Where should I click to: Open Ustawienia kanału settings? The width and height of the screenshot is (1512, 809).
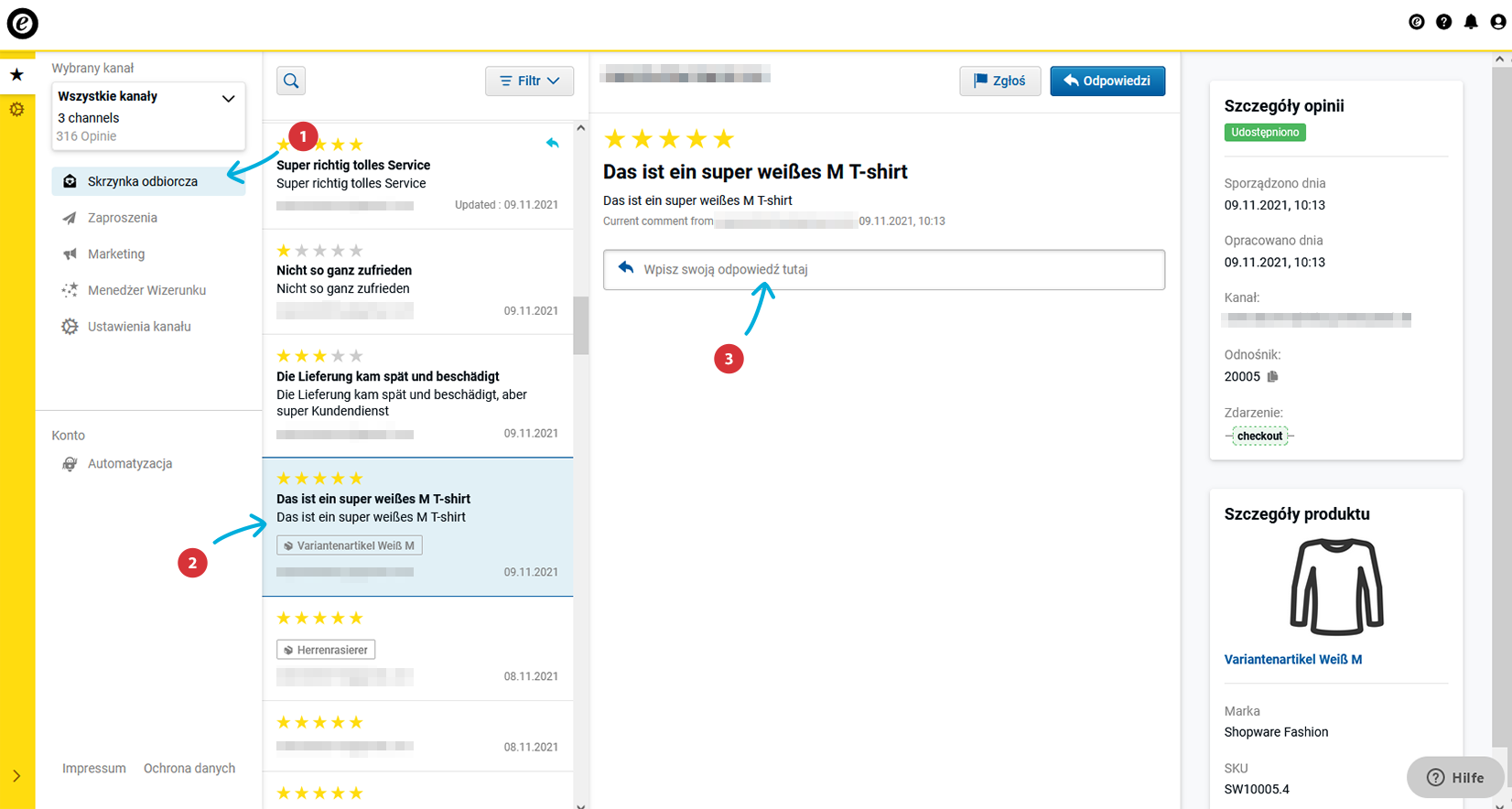click(139, 326)
